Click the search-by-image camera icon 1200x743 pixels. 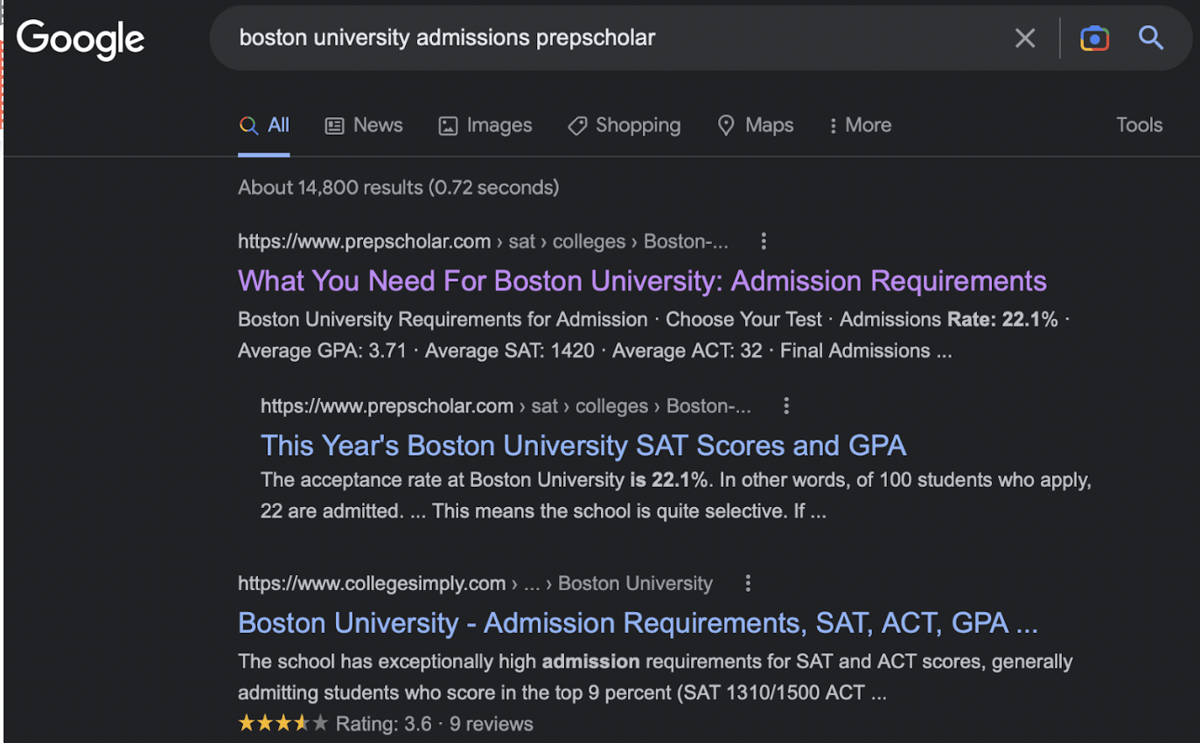[x=1094, y=37]
